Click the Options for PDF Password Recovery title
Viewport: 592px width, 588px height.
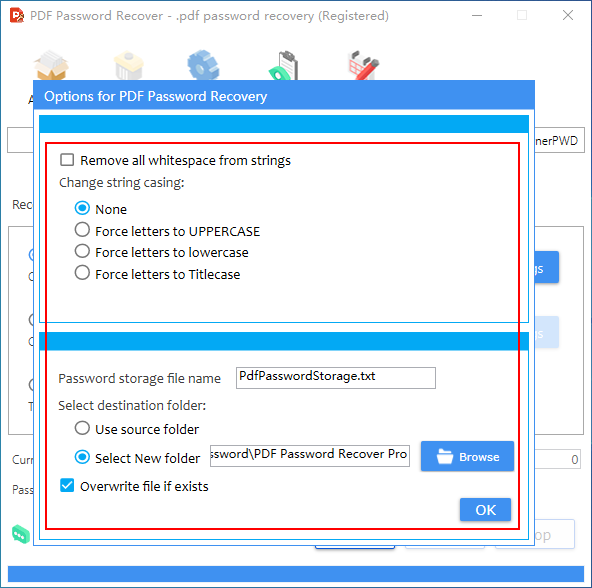(156, 96)
